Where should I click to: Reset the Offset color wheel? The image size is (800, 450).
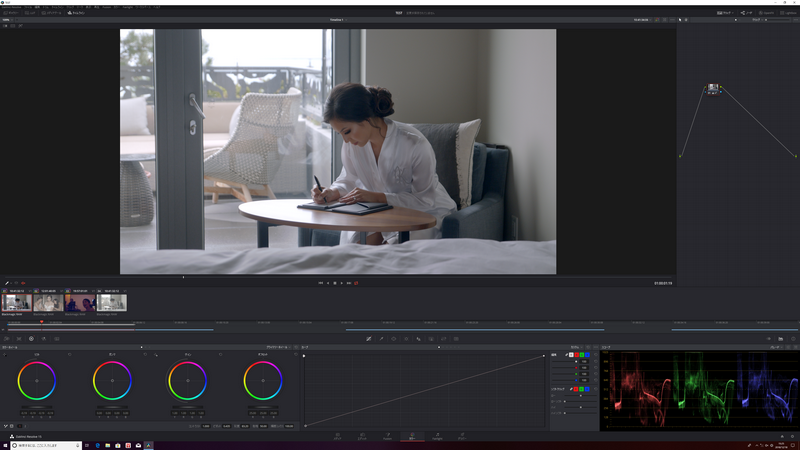[x=296, y=355]
